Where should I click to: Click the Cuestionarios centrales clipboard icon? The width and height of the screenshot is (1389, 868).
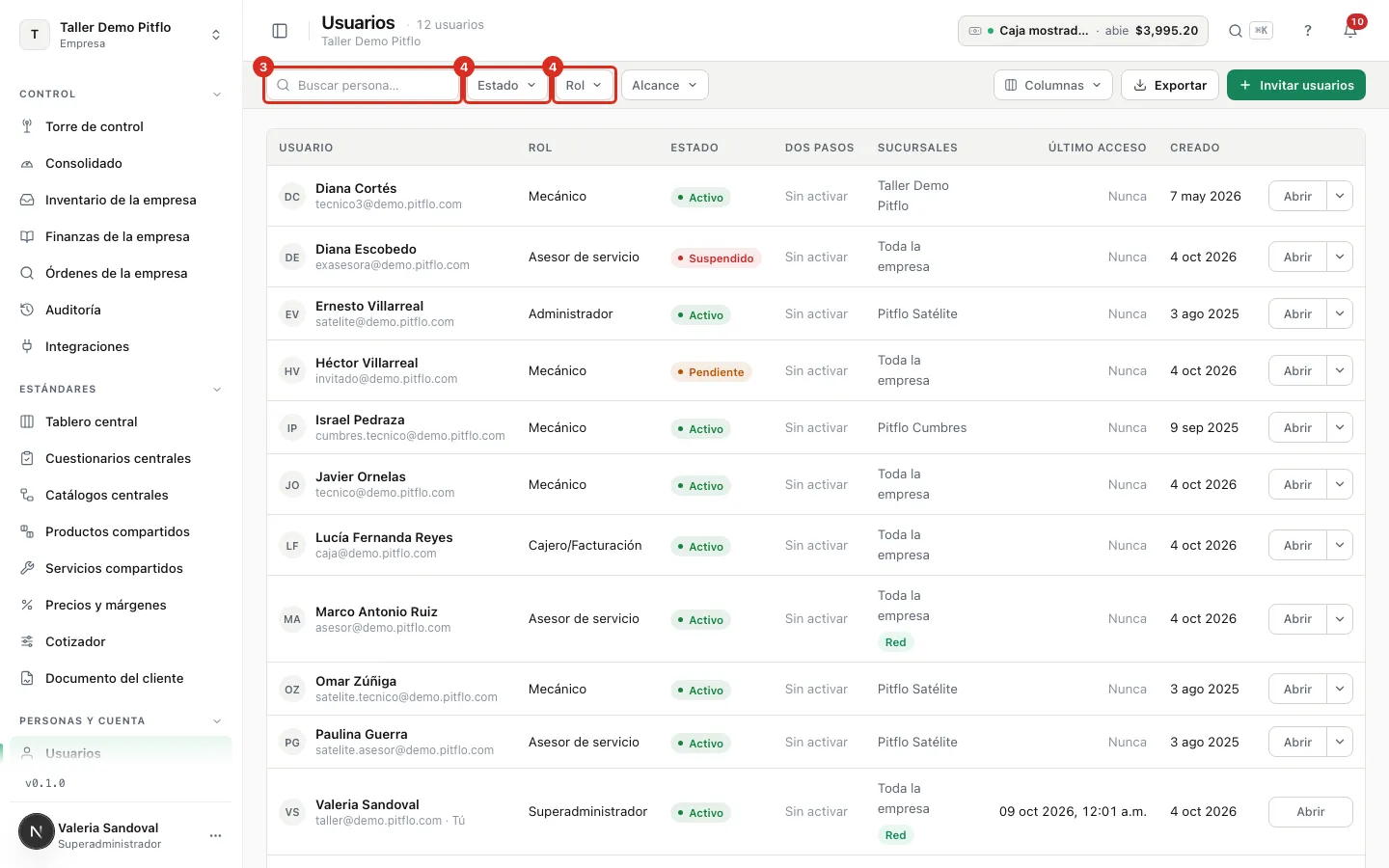pyautogui.click(x=27, y=458)
